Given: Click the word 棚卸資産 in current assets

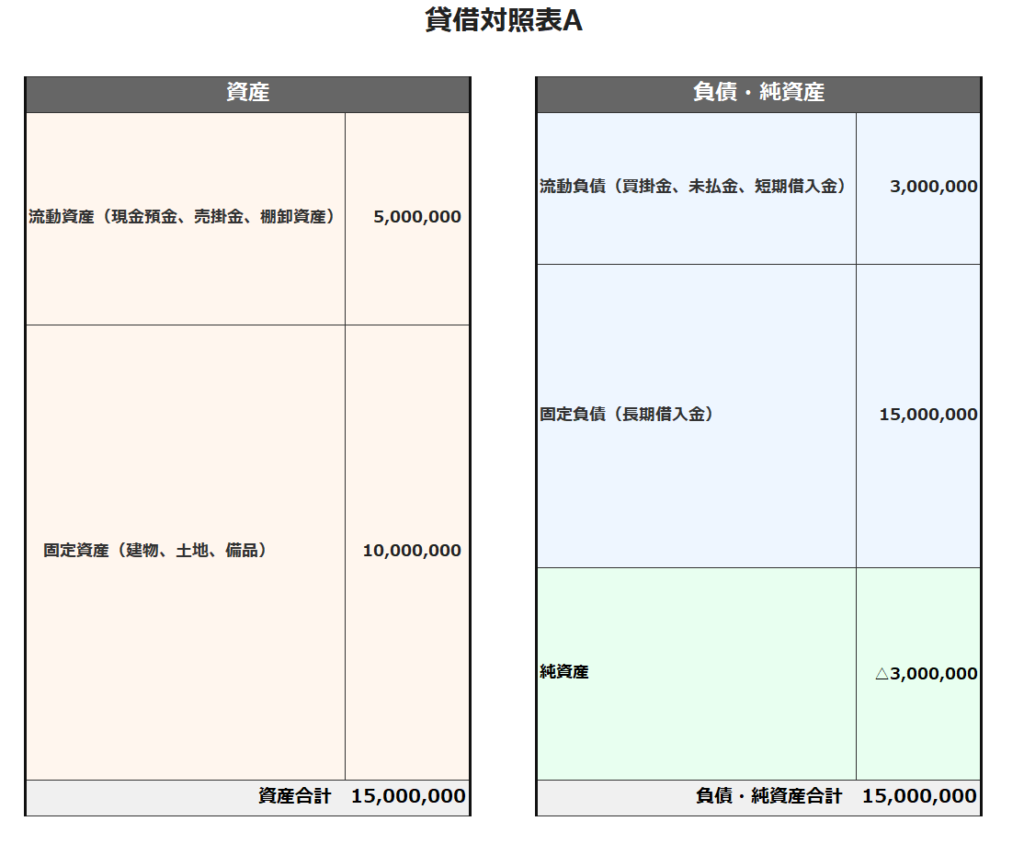Looking at the screenshot, I should coord(293,217).
